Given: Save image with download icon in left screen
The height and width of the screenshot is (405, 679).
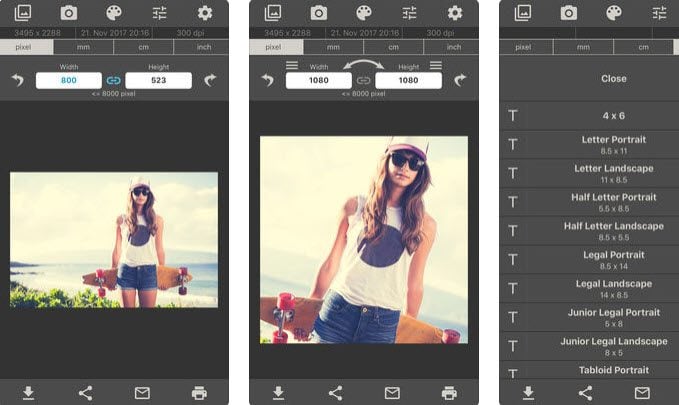Looking at the screenshot, I should coord(29,393).
